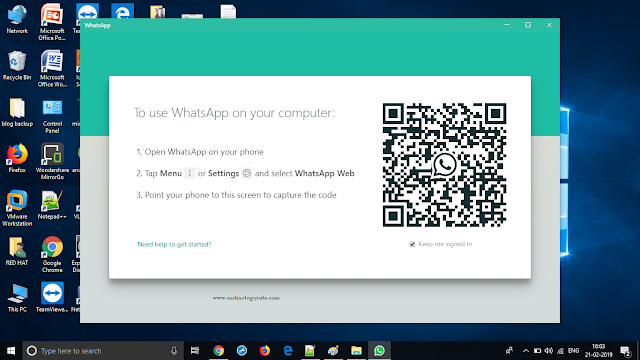Click the "Open WhatsApp on your phone" step
The height and width of the screenshot is (360, 640).
point(204,152)
